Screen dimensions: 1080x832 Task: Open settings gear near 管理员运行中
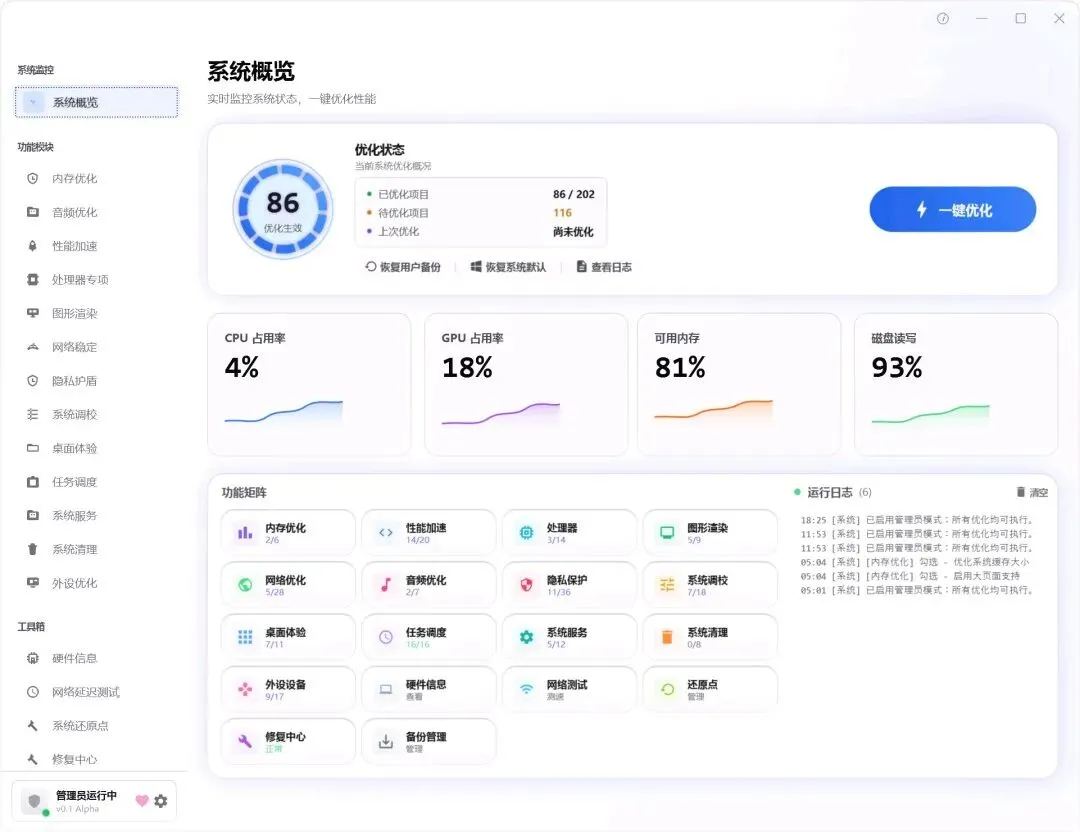(x=160, y=801)
